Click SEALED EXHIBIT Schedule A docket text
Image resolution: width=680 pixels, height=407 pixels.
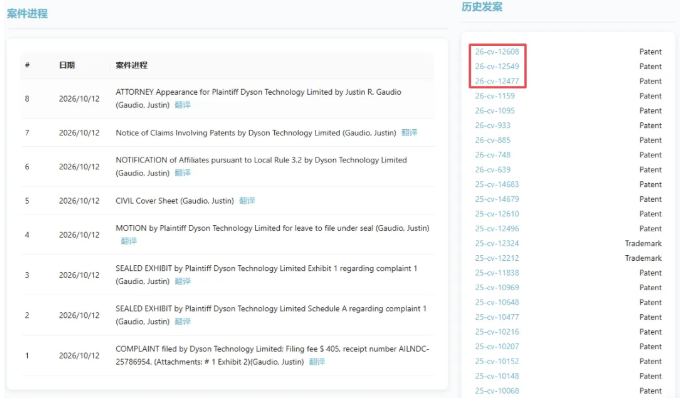pos(271,315)
